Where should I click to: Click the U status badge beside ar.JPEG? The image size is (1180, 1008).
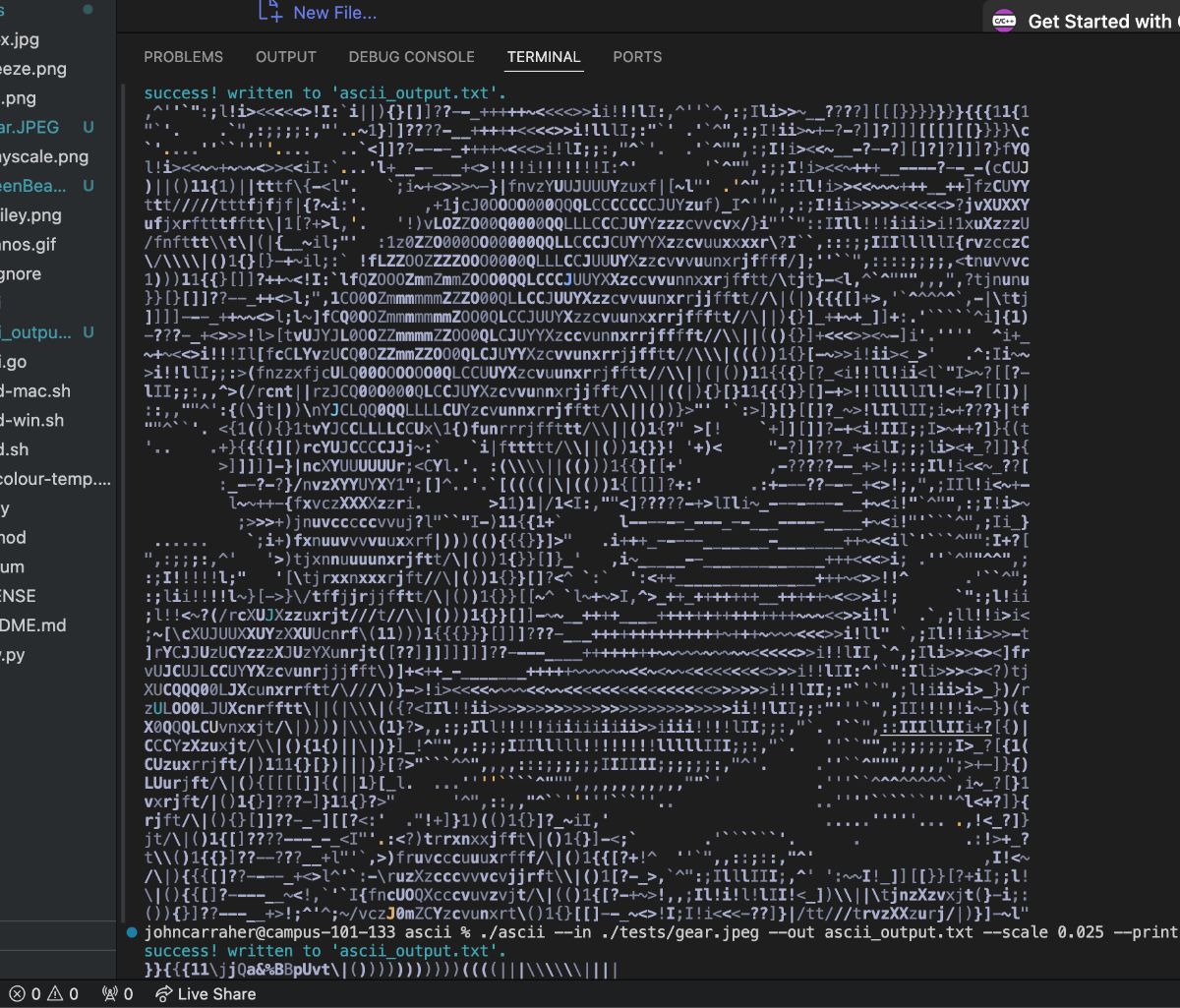coord(88,127)
